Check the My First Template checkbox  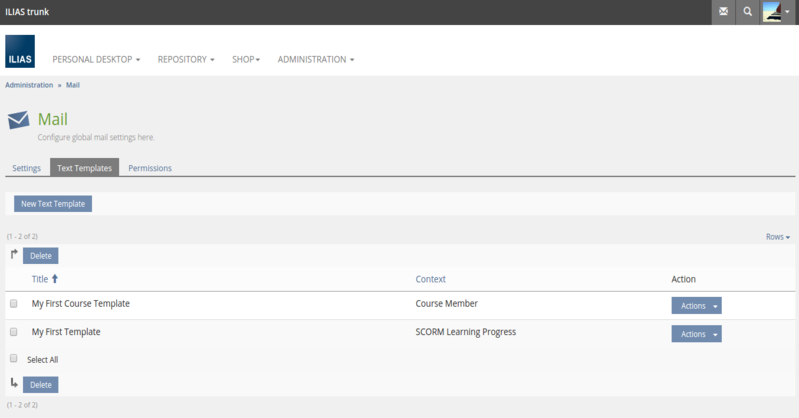point(14,331)
